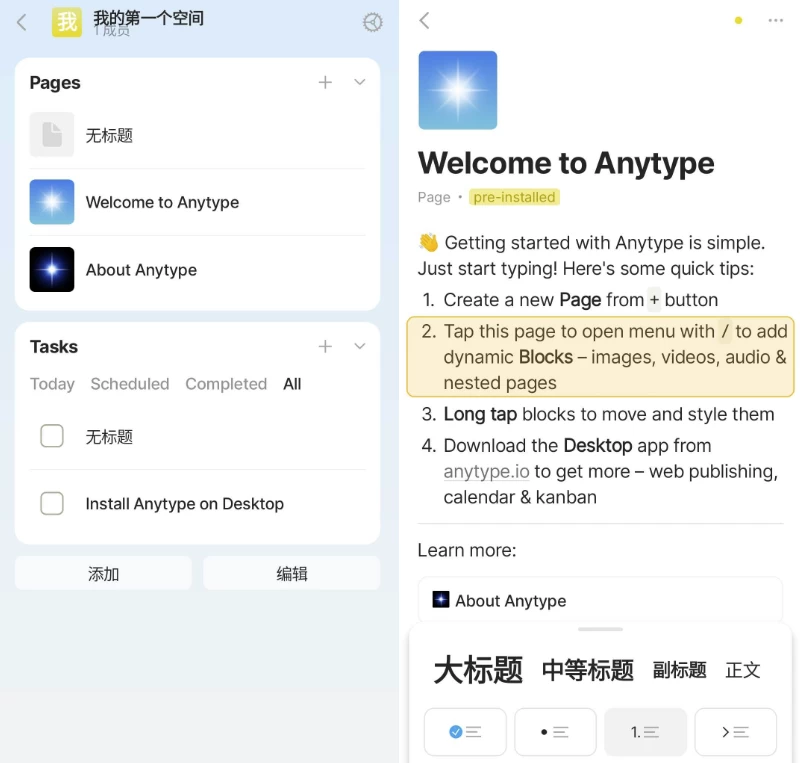Viewport: 800px width, 763px height.
Task: Collapse the Pages section chevron
Action: 360,82
